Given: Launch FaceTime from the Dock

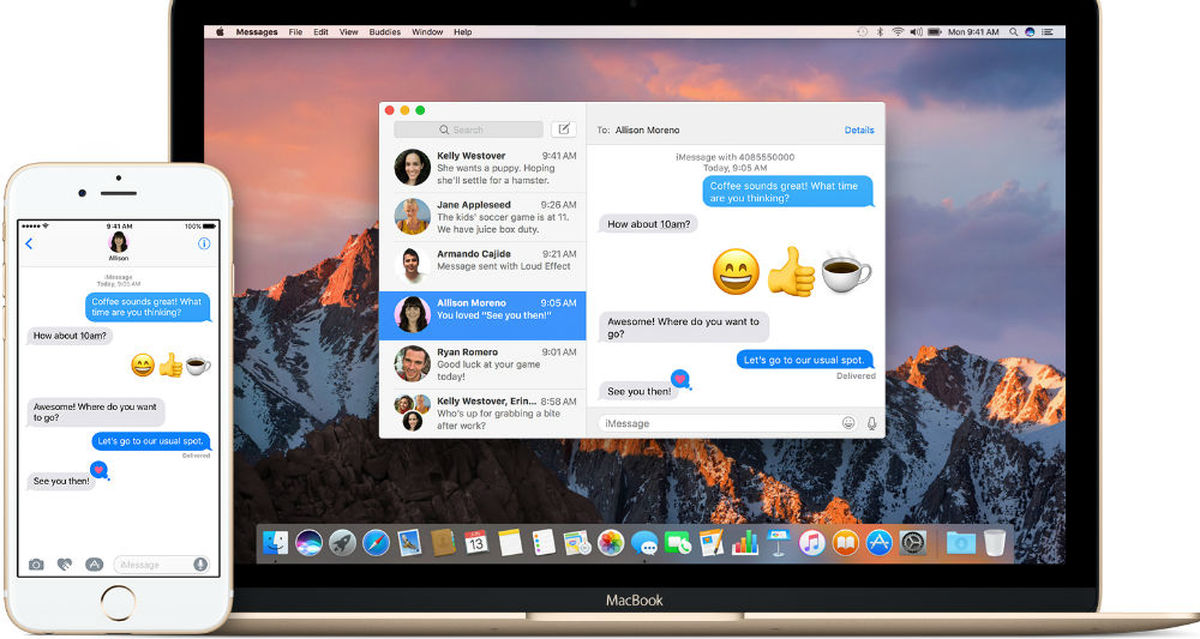Looking at the screenshot, I should 678,543.
